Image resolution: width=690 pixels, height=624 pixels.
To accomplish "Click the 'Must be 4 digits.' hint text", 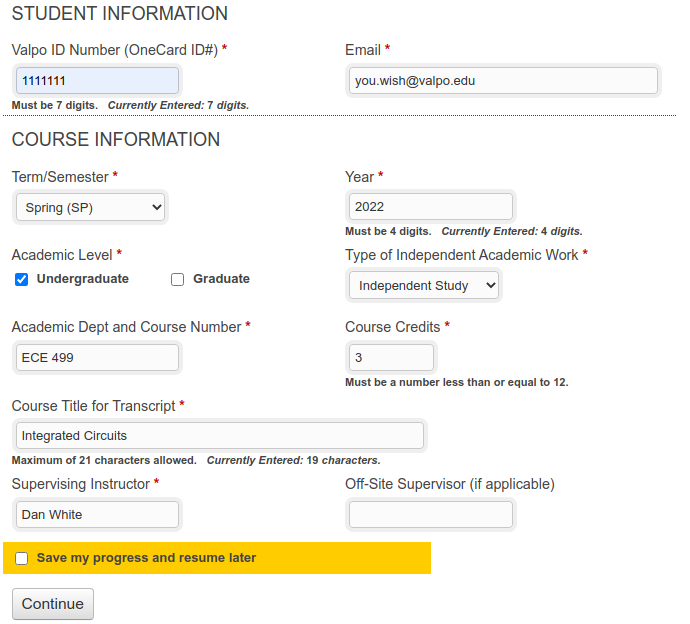I will pyautogui.click(x=388, y=231).
